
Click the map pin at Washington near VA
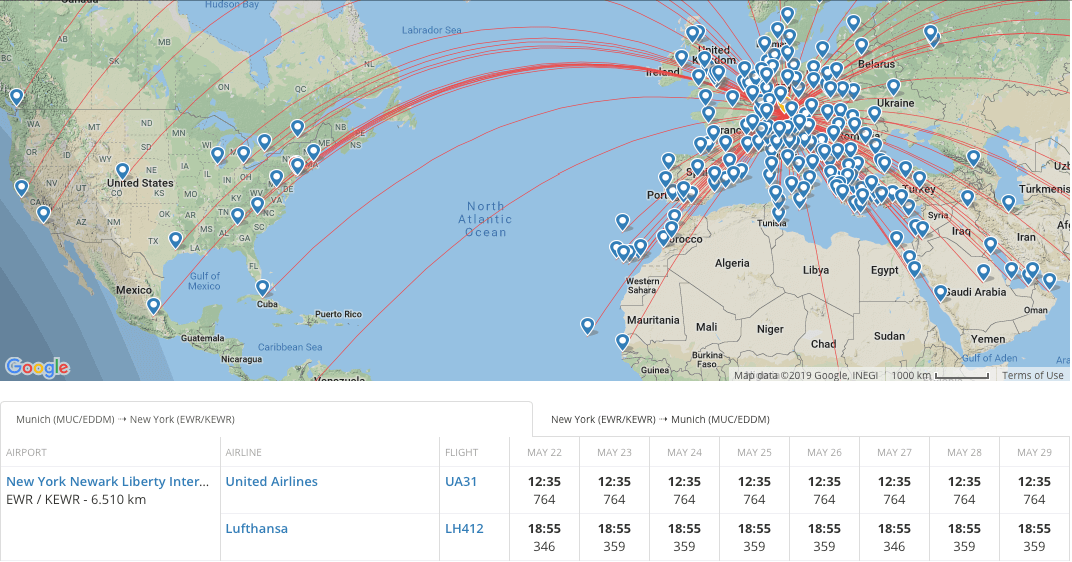276,178
